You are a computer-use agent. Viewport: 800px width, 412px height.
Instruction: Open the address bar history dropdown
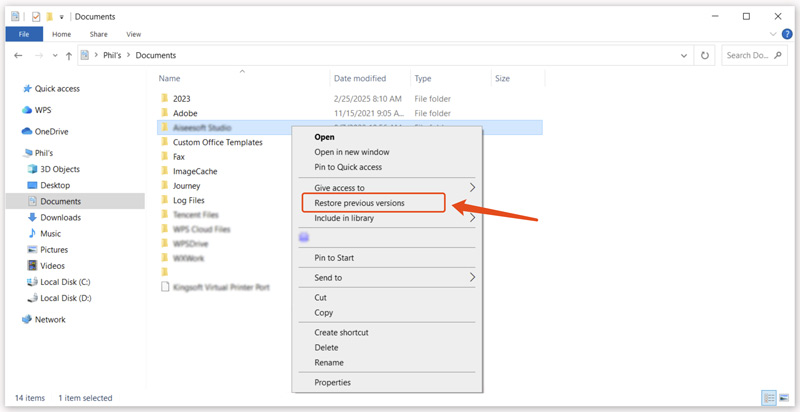point(685,56)
